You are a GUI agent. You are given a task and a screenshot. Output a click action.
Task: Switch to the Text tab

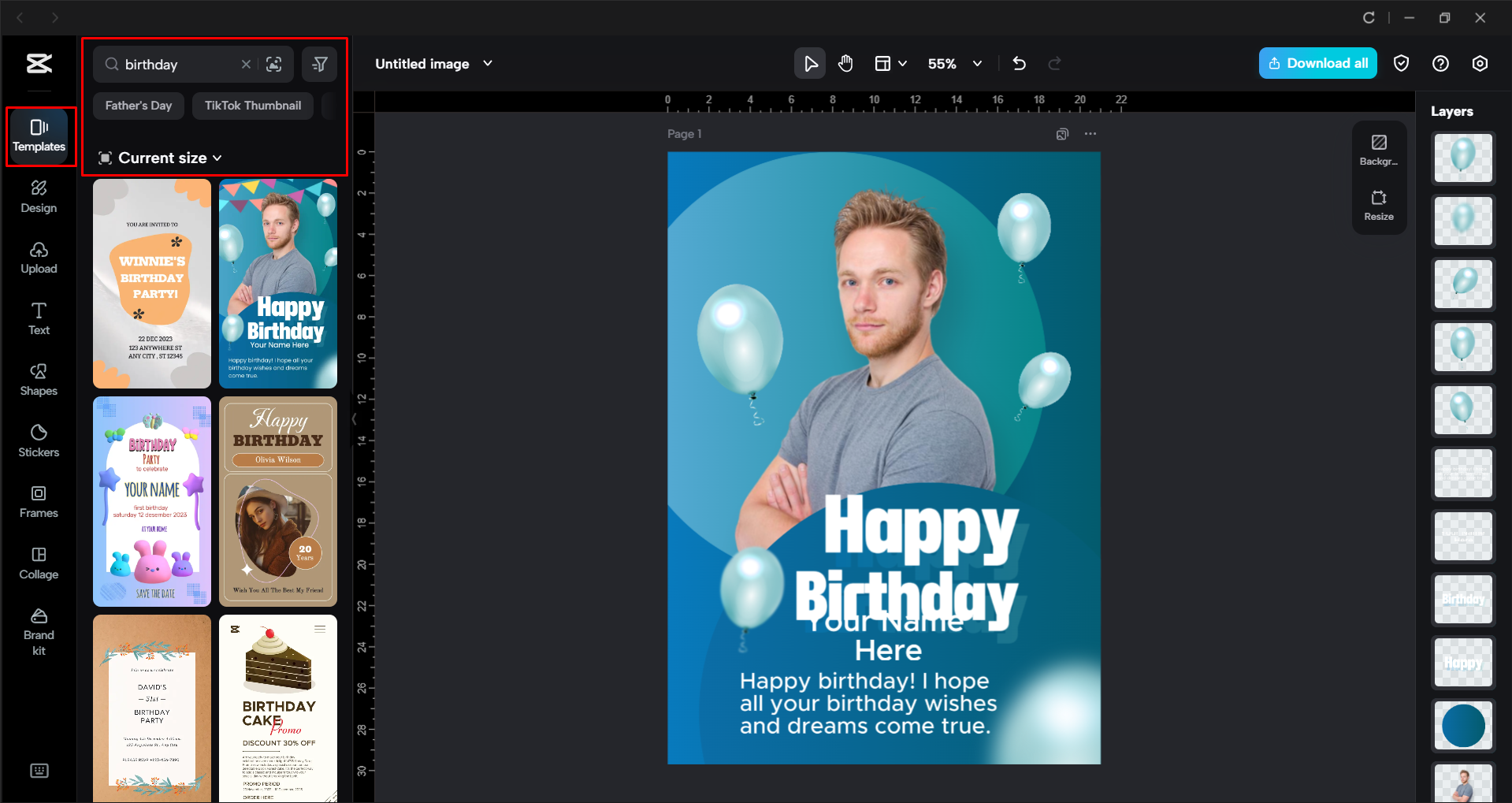39,318
